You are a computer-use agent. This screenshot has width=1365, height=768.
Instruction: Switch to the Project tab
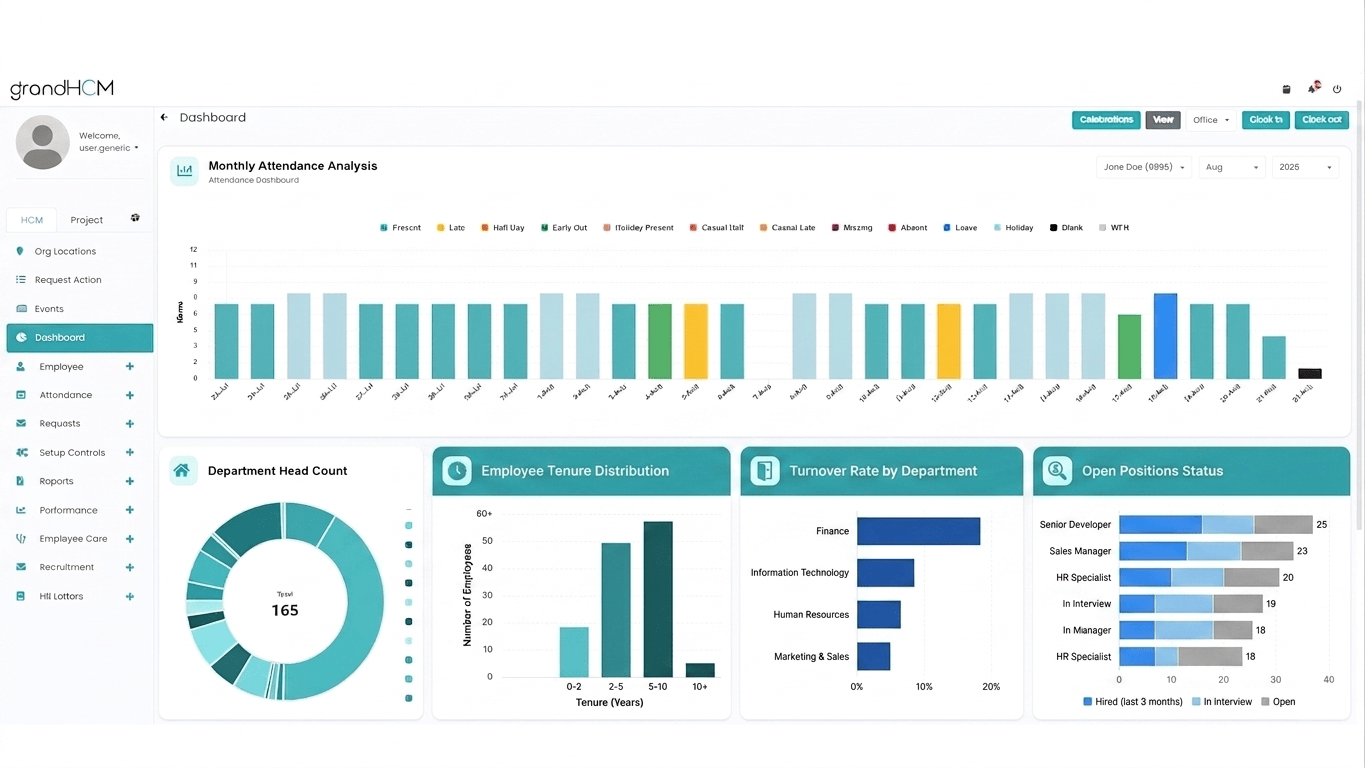coord(87,220)
